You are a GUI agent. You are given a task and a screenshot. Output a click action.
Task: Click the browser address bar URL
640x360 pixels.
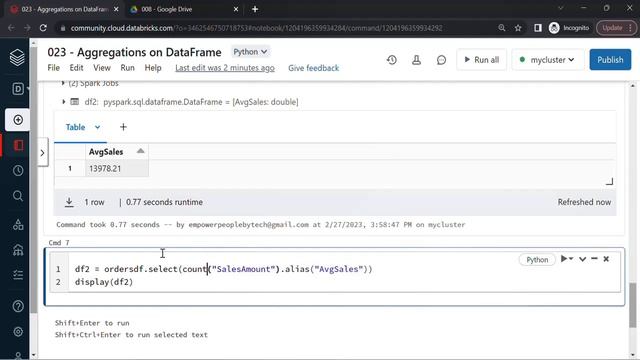[x=256, y=28]
